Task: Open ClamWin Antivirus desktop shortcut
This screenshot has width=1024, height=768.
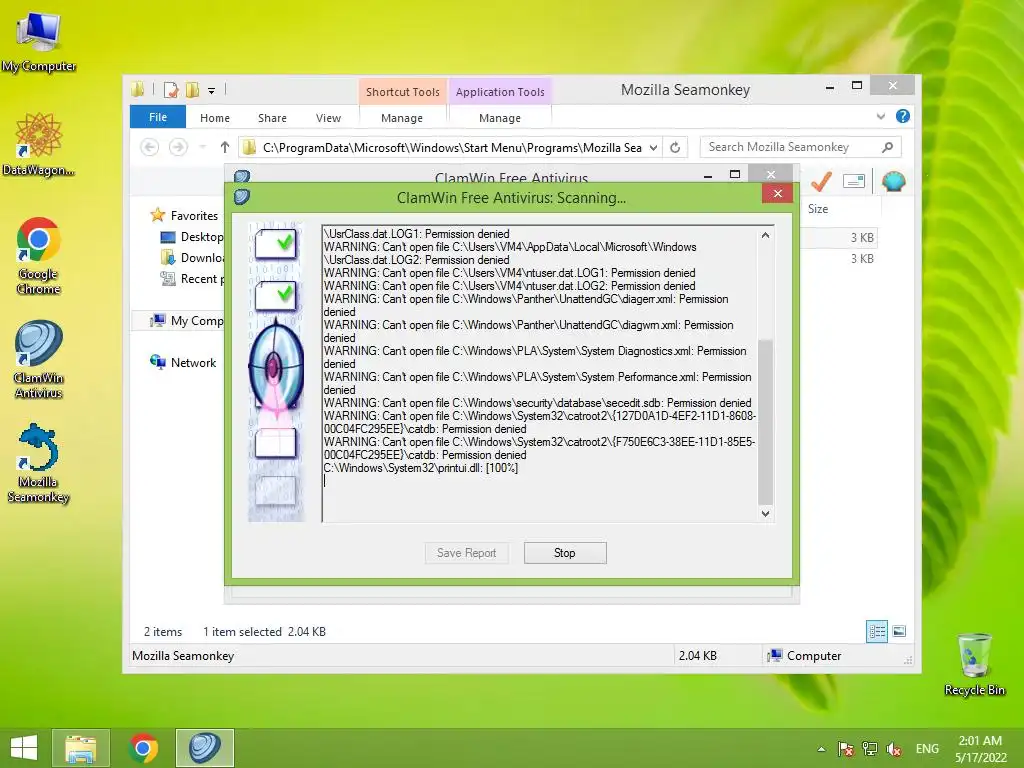Action: point(39,359)
